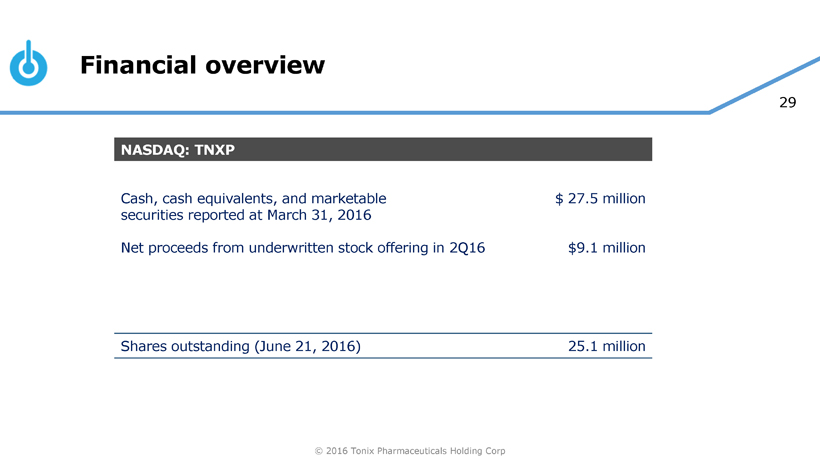Click the "Cash, cash equivalents, and marketable" line

pos(252,198)
